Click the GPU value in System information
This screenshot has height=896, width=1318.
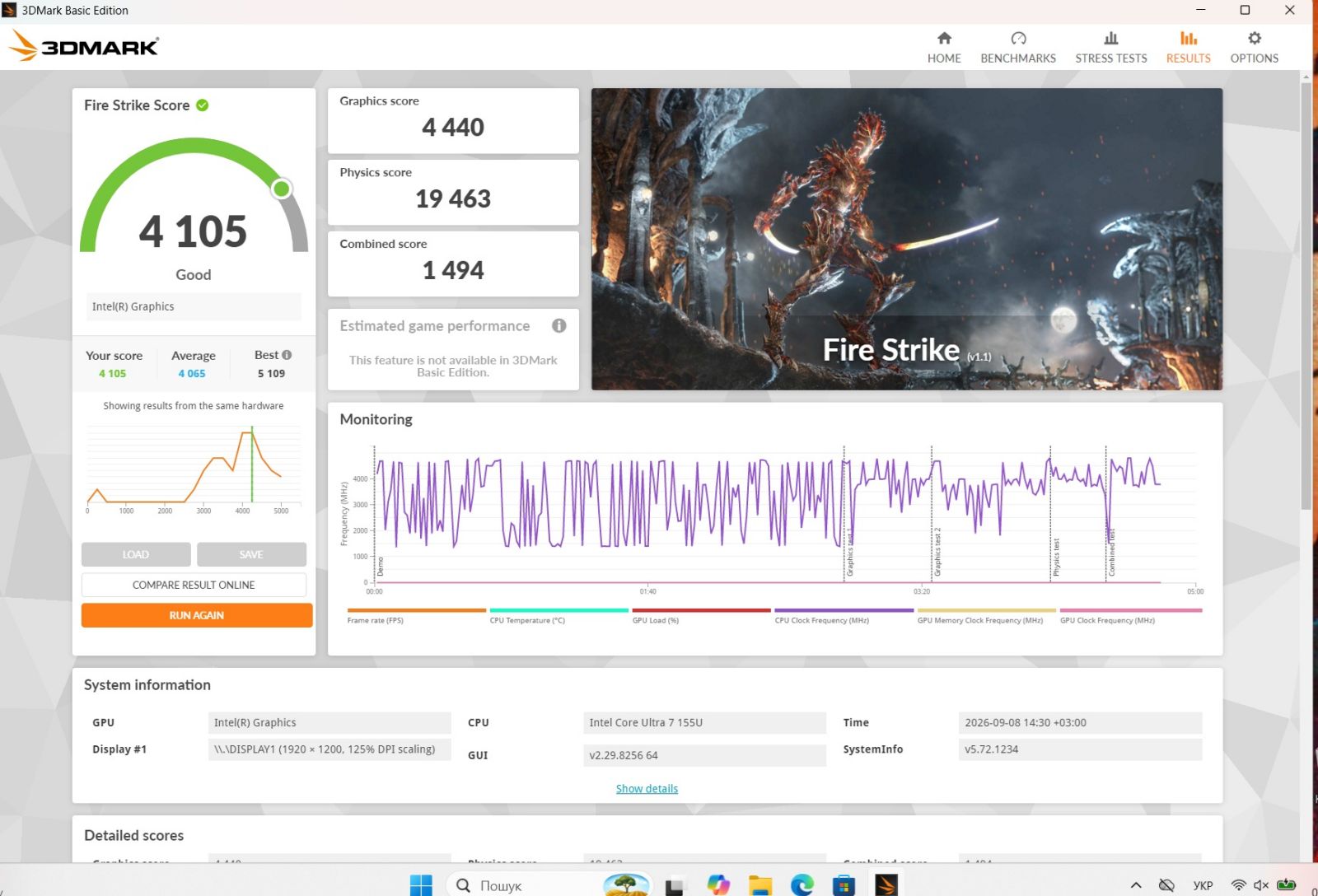tap(329, 723)
